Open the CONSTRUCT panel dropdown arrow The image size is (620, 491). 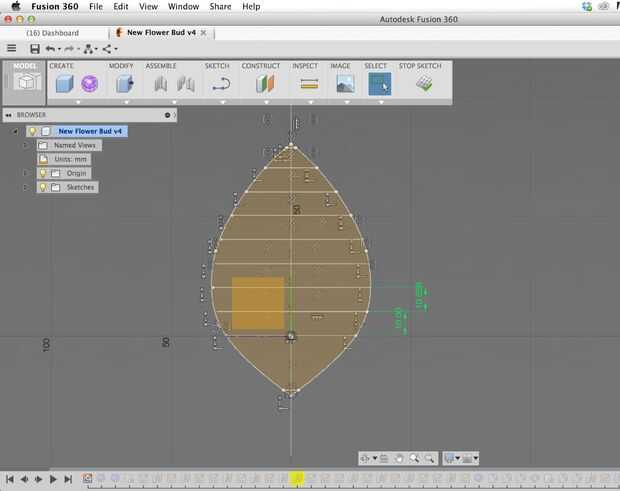coord(267,102)
